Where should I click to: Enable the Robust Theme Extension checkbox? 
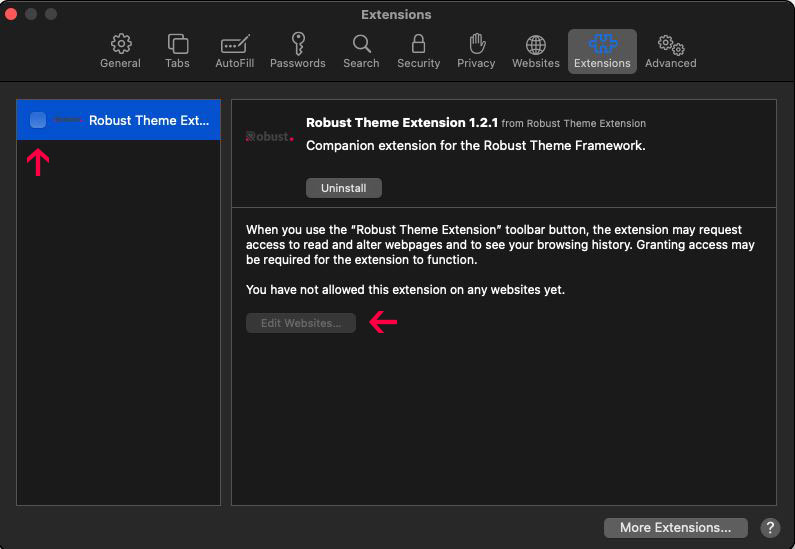click(38, 120)
